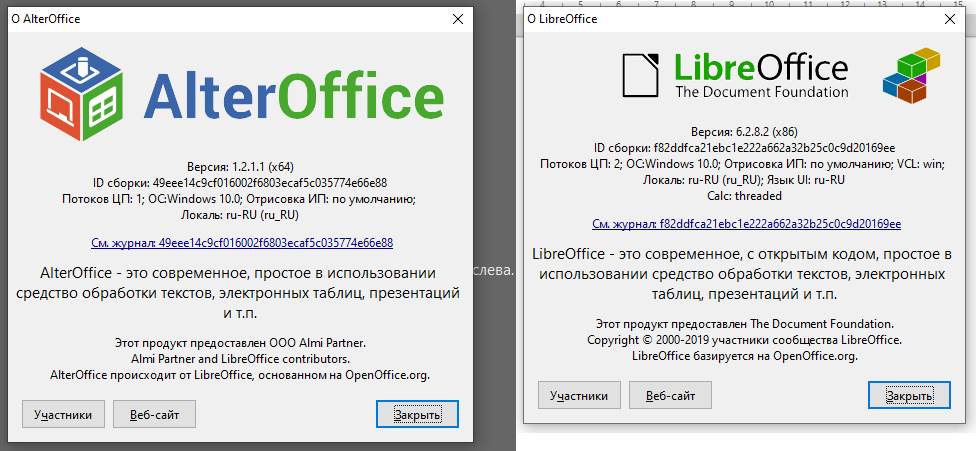Click Закрыть in LibreOffice dialog
The width and height of the screenshot is (976, 451).
(x=909, y=395)
